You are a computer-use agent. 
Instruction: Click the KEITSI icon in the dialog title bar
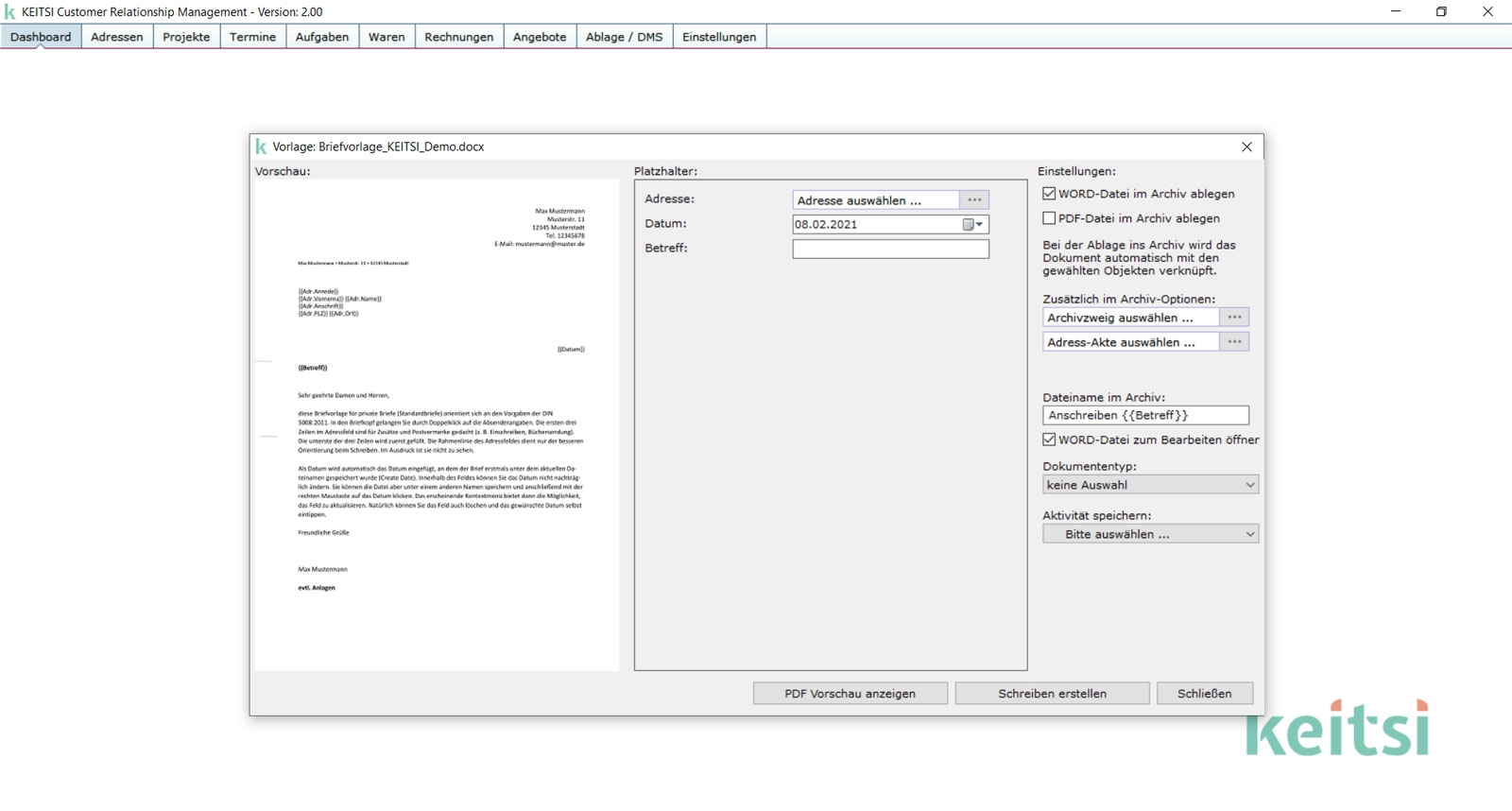[x=261, y=147]
